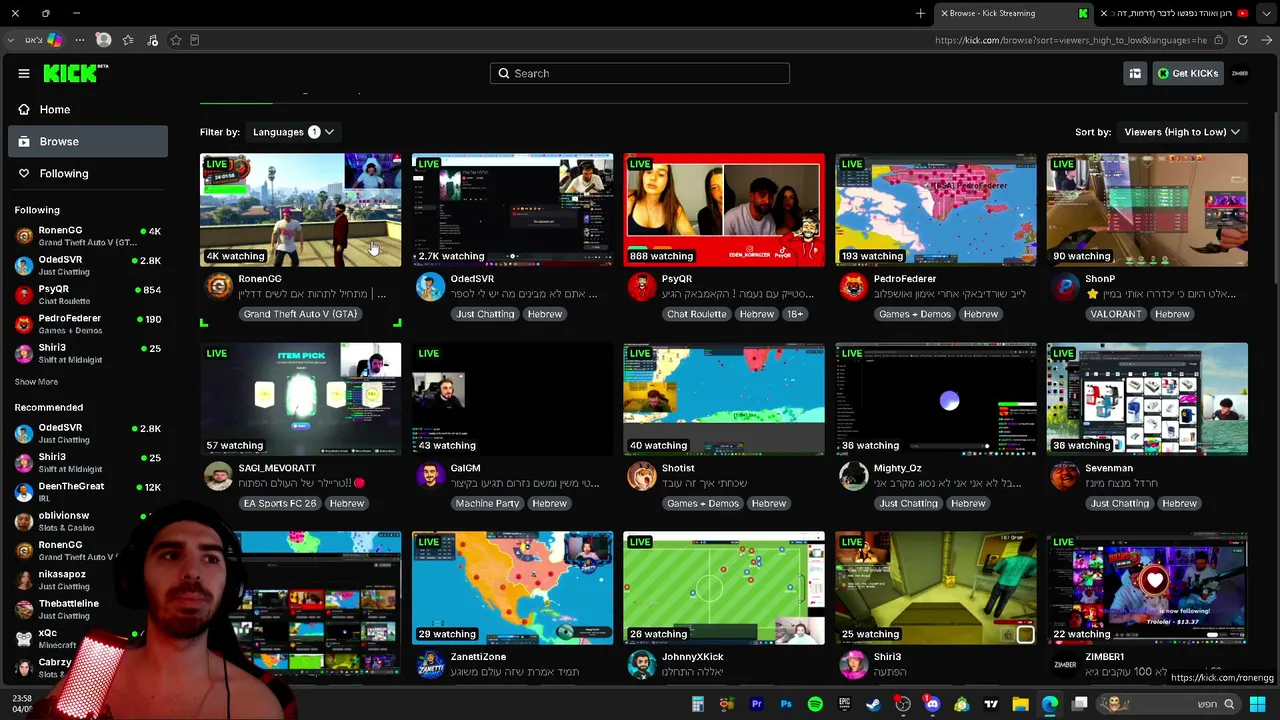Open the Viewers (High to Low) sort dropdown
Screen dimensions: 1280x720
coord(1182,132)
